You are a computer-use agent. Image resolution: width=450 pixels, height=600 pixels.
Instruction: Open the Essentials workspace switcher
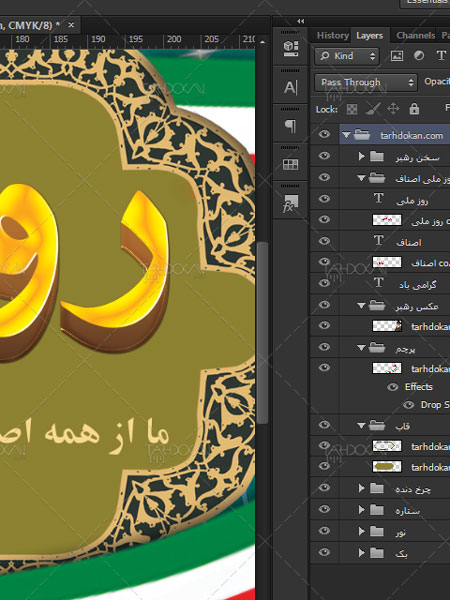425,3
